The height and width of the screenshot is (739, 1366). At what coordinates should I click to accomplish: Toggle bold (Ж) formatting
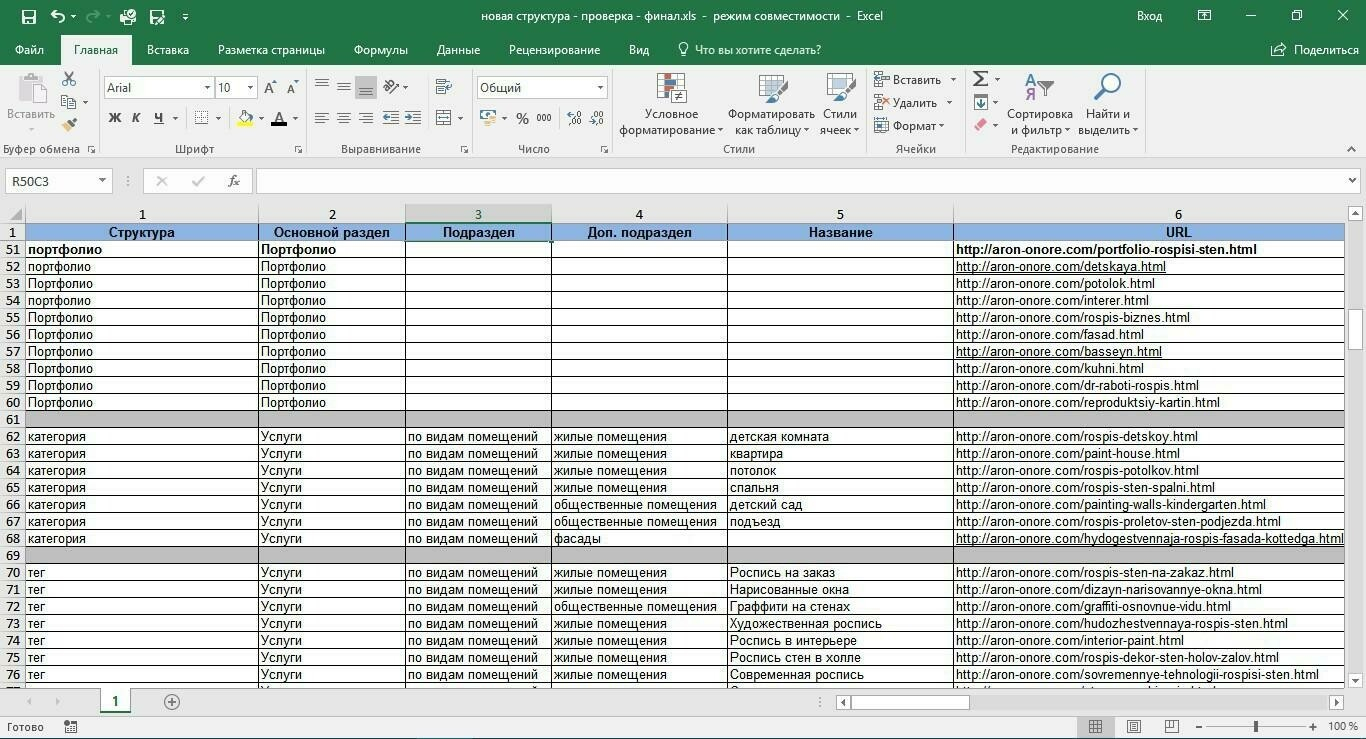pos(114,118)
